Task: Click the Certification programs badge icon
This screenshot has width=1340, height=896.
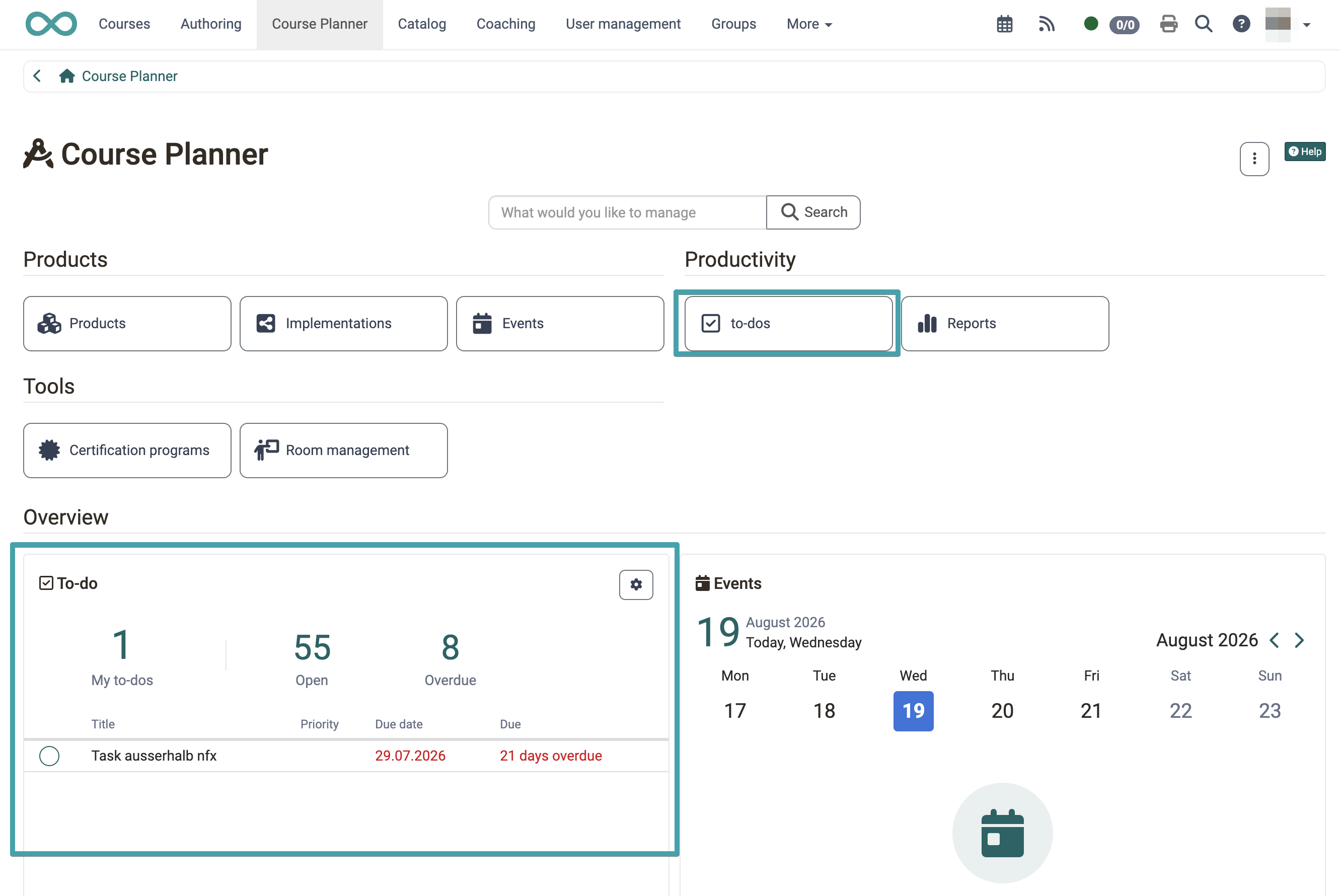Action: tap(49, 451)
